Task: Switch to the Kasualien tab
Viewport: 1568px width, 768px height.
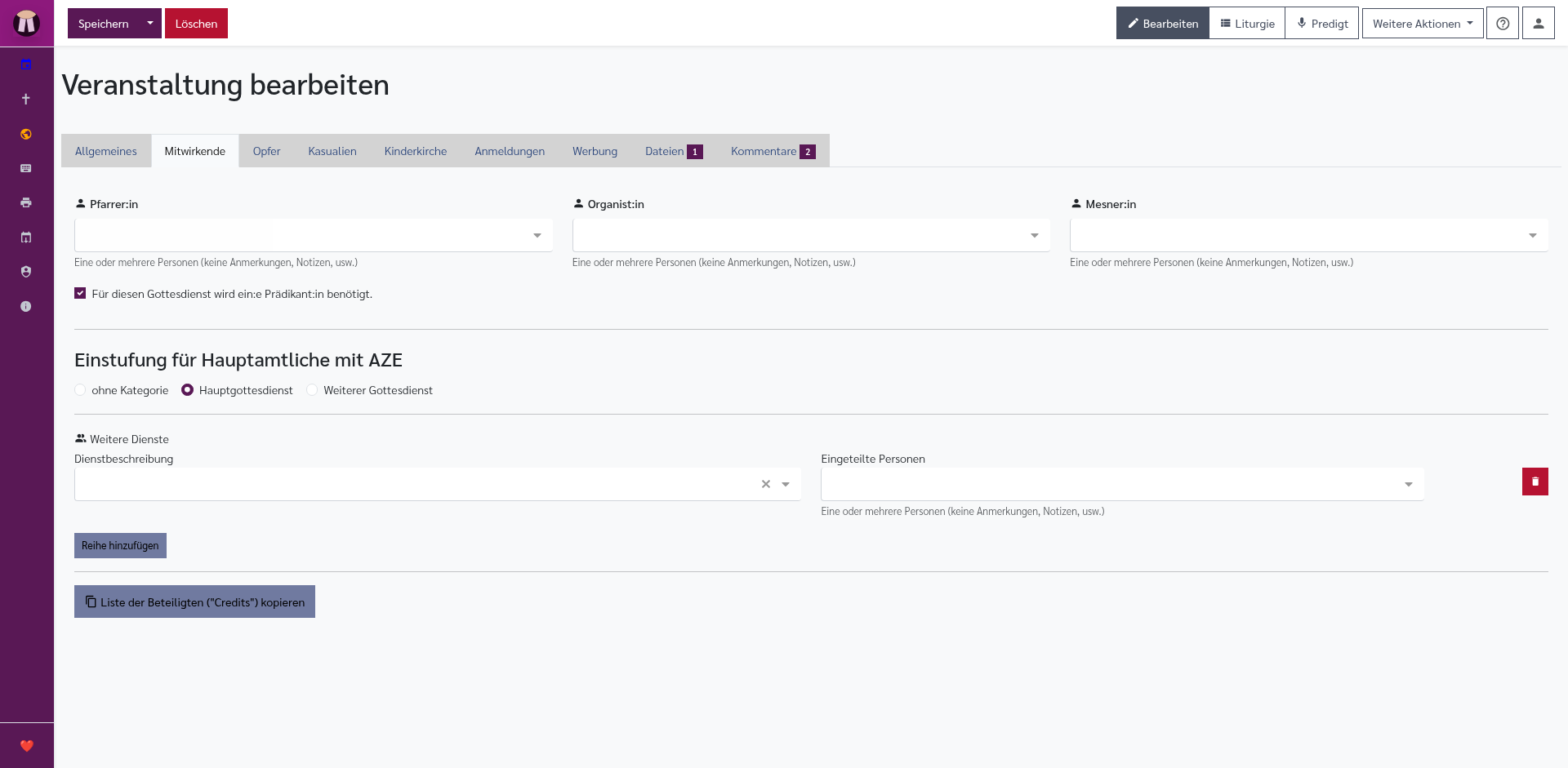Action: point(332,151)
